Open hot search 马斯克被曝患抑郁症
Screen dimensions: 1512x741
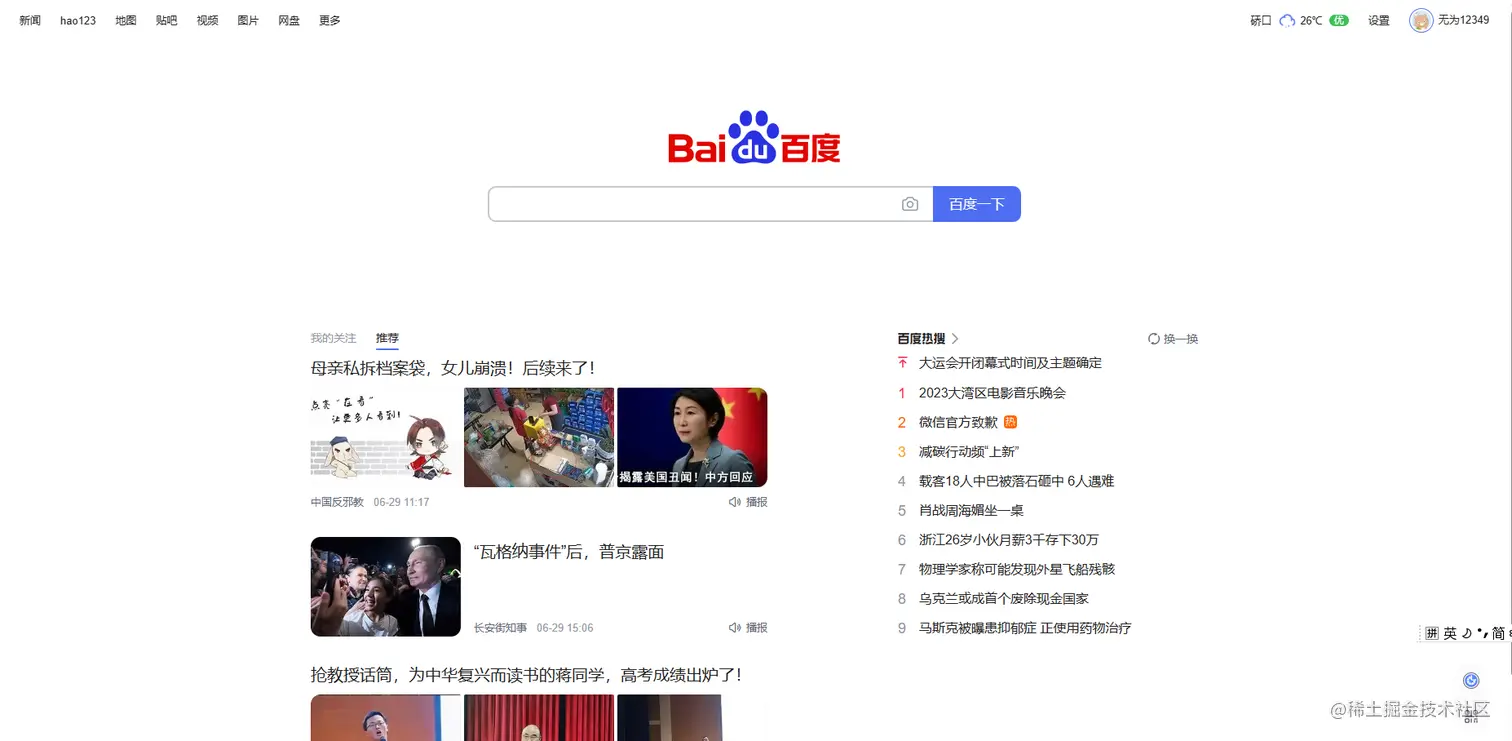[x=1025, y=628]
